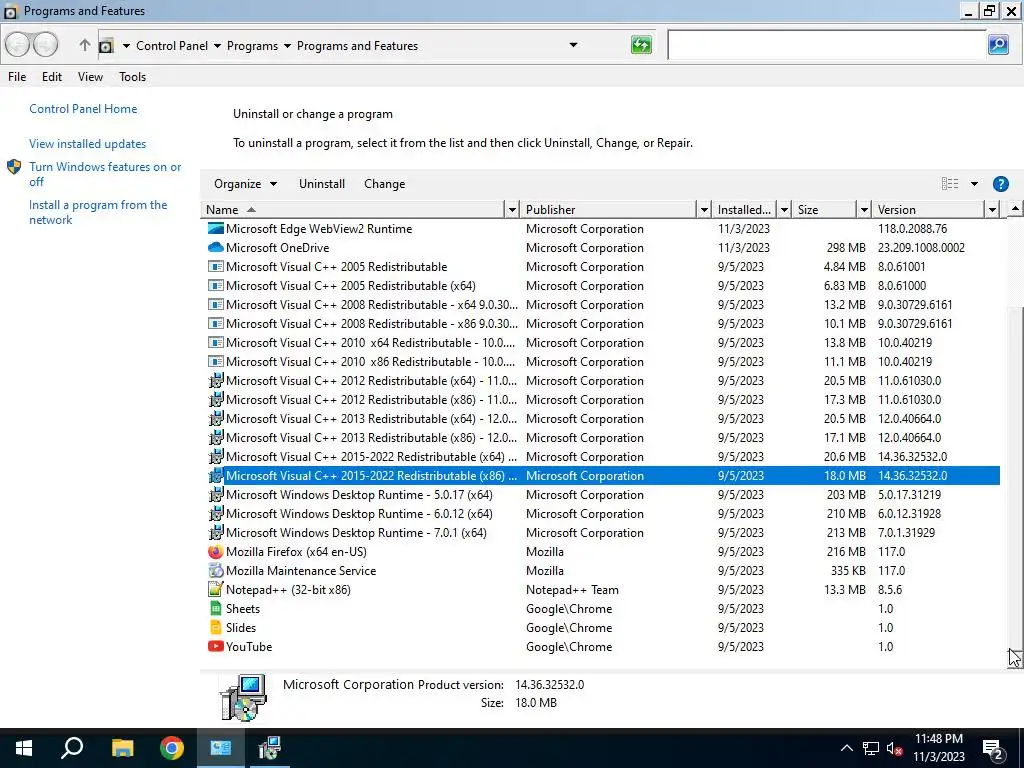
Task: Expand the Installed On column filter dropdown
Action: tap(784, 210)
